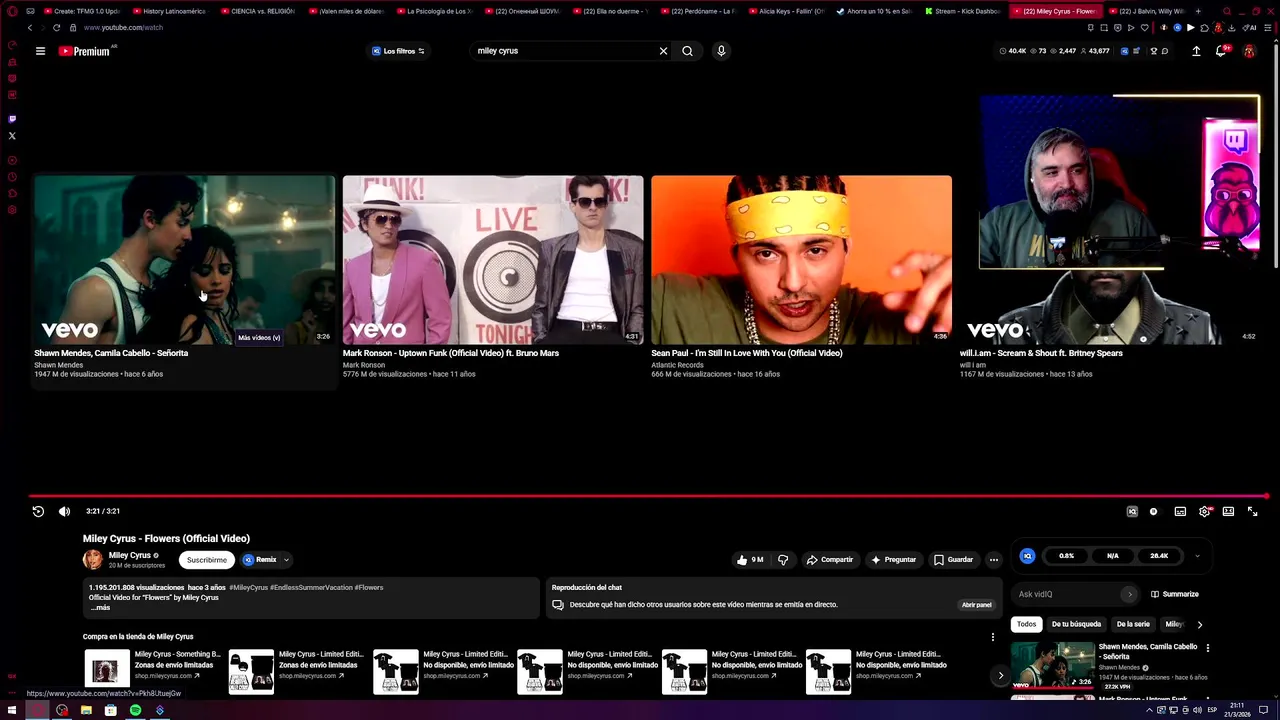Open the Create upload icon in header
Image resolution: width=1280 pixels, height=720 pixels.
1196,51
